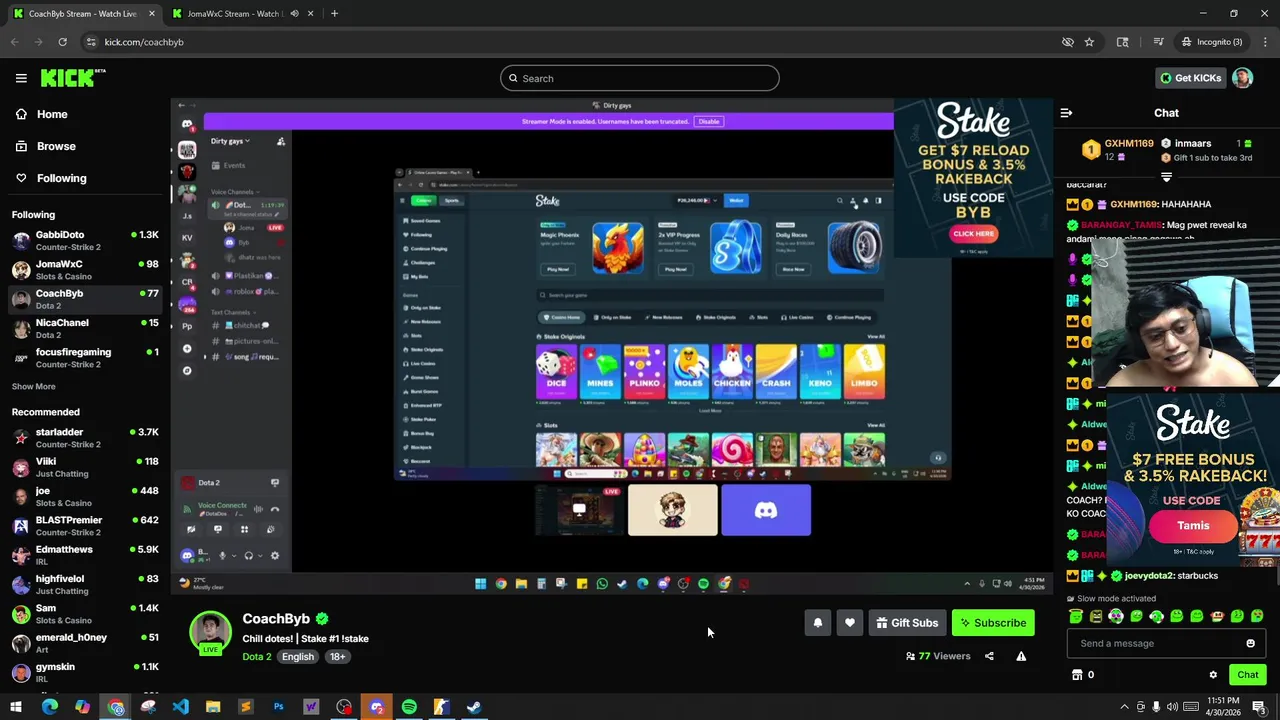The width and height of the screenshot is (1280, 720).
Task: Bookmark this page star icon
Action: pyautogui.click(x=1089, y=42)
